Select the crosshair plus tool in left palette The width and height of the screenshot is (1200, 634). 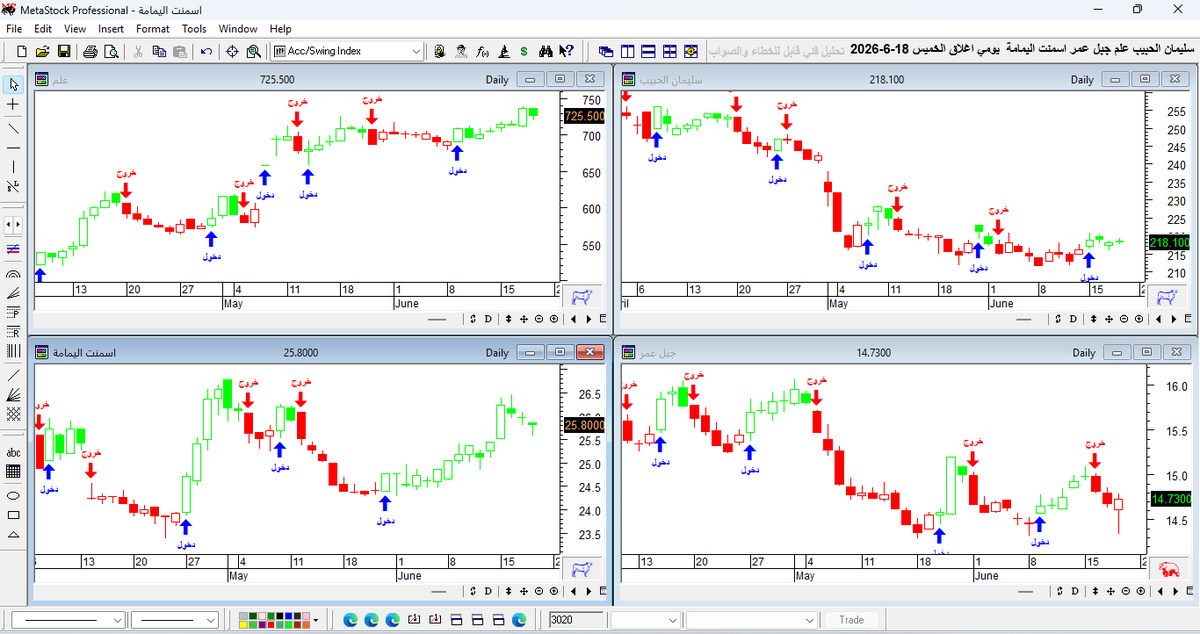point(13,104)
